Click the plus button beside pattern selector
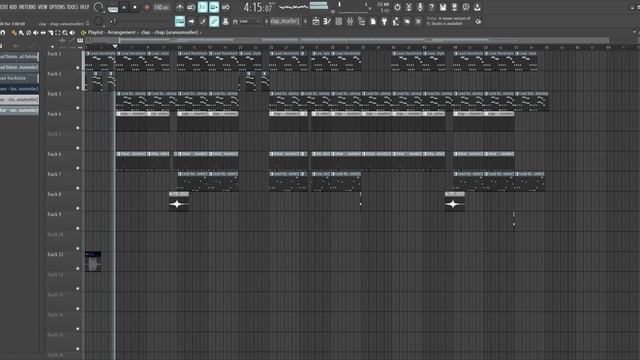The image size is (640, 360). [x=305, y=21]
